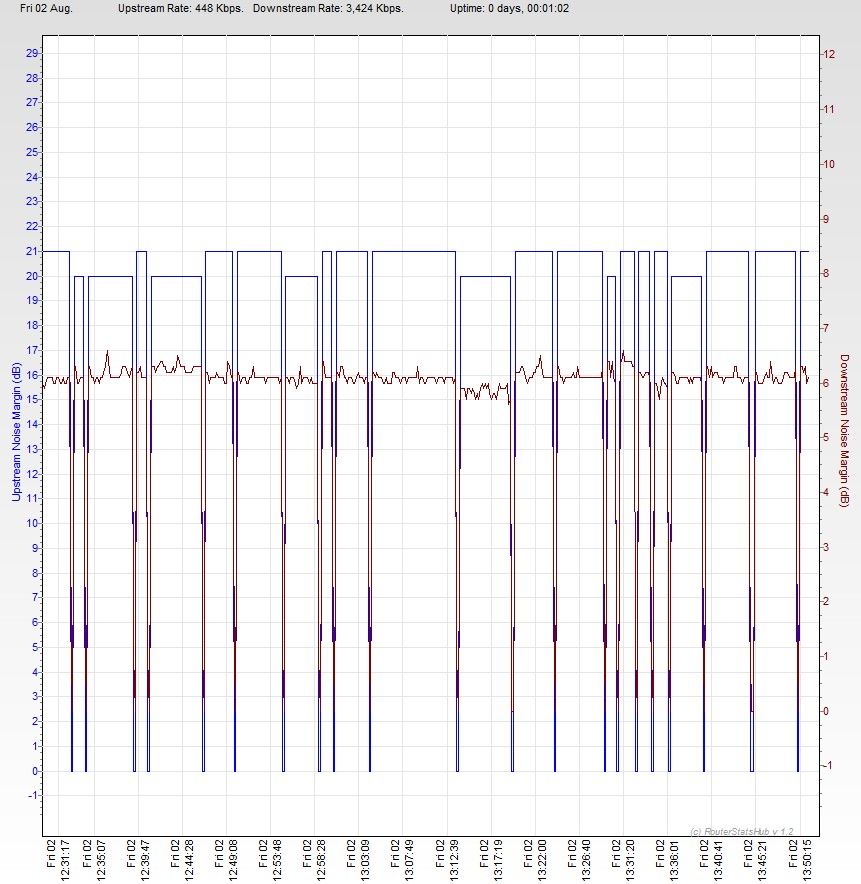Viewport: 861px width, 884px height.
Task: Click the time label '12:49:08'
Action: tap(233, 860)
